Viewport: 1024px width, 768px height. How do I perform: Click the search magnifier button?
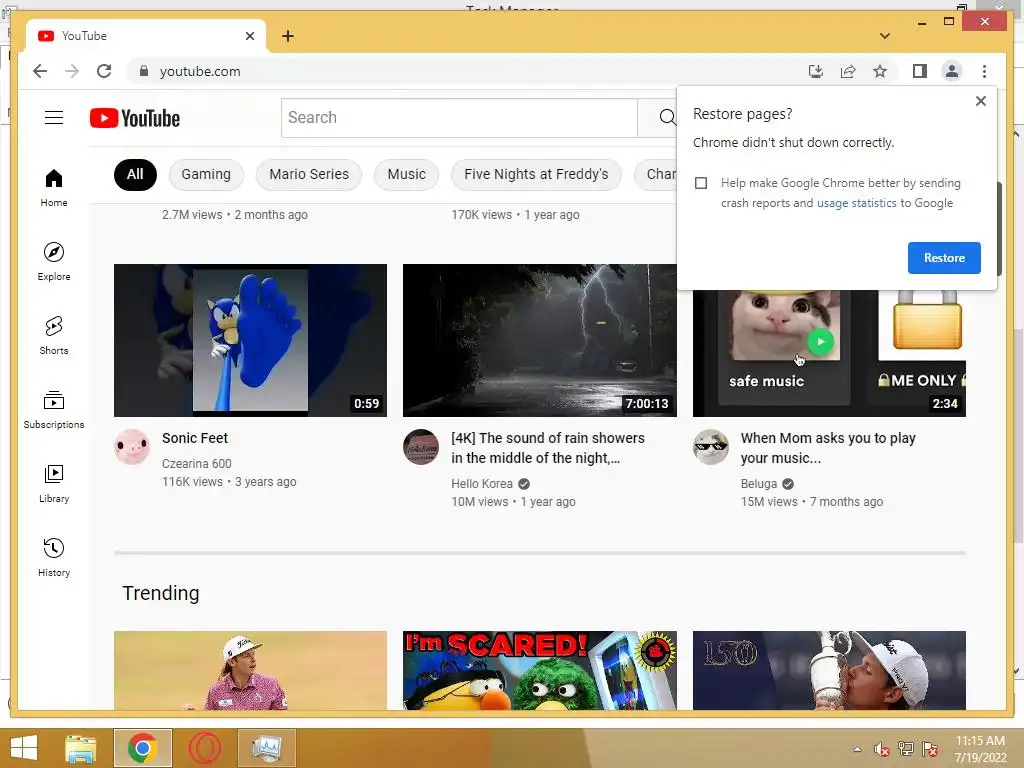pos(667,118)
